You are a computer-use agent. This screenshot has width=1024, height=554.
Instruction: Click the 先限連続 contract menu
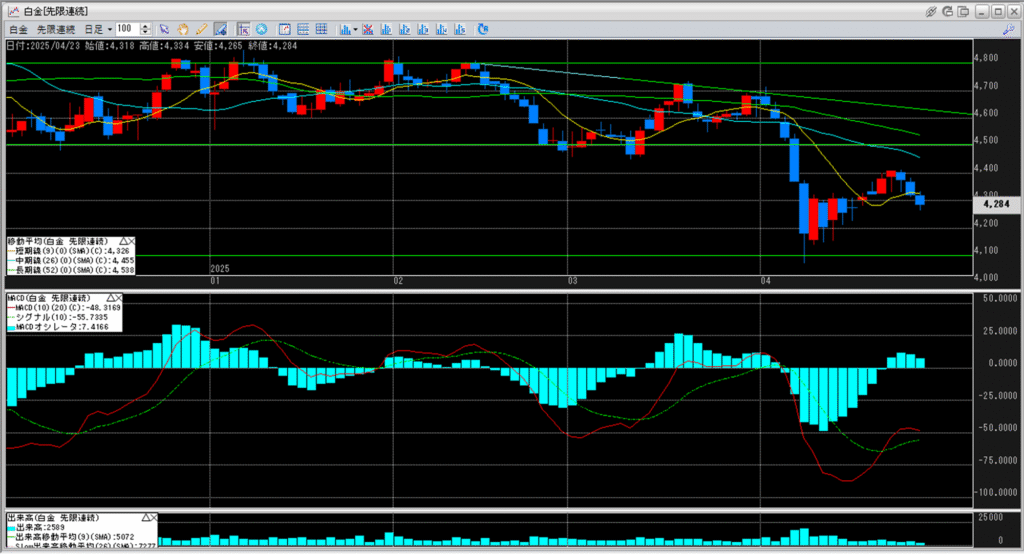tap(56, 29)
